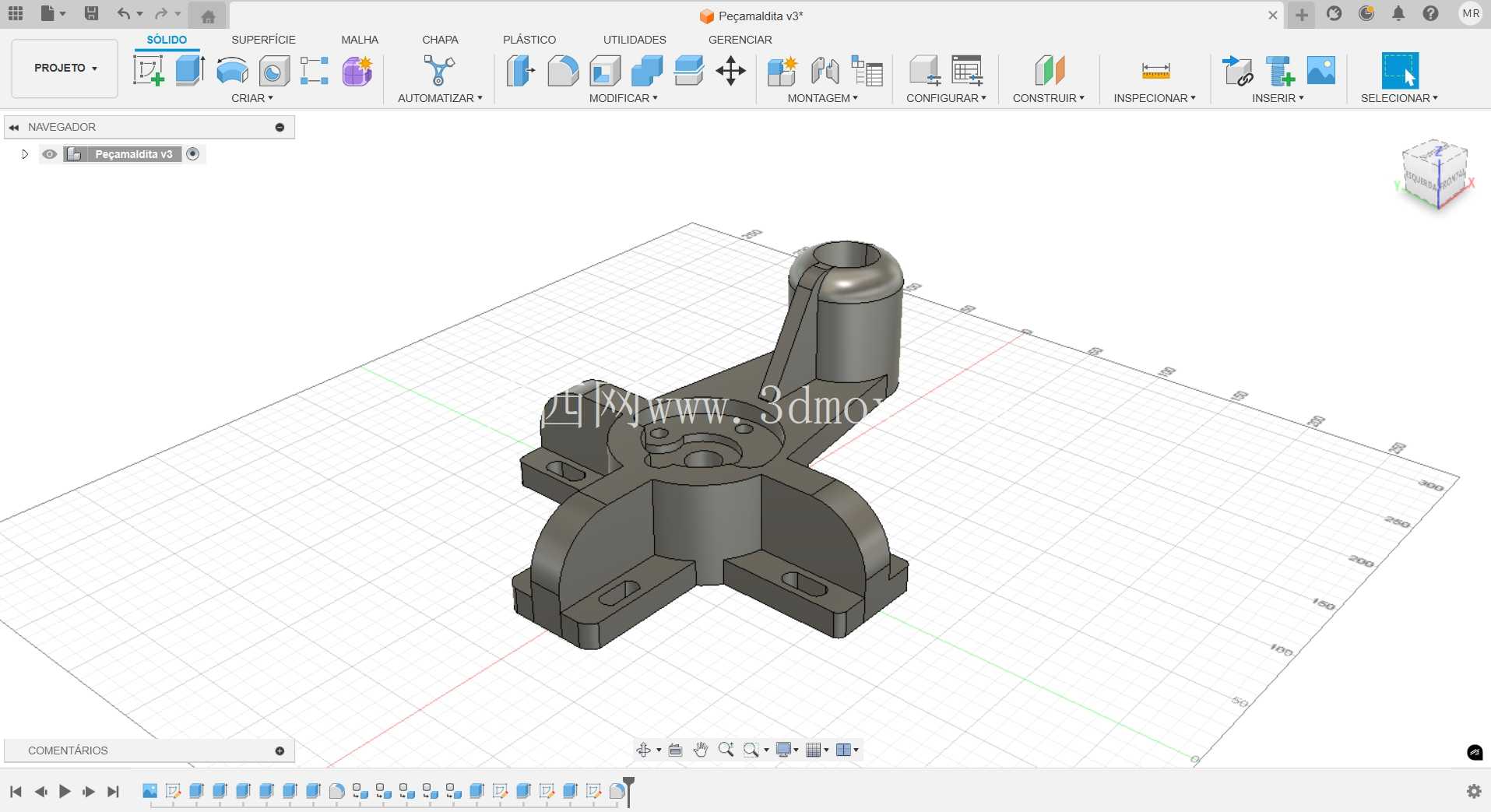Open the AUTOMATIZAR dropdown menu
Screen dimensions: 1491x812
click(440, 98)
